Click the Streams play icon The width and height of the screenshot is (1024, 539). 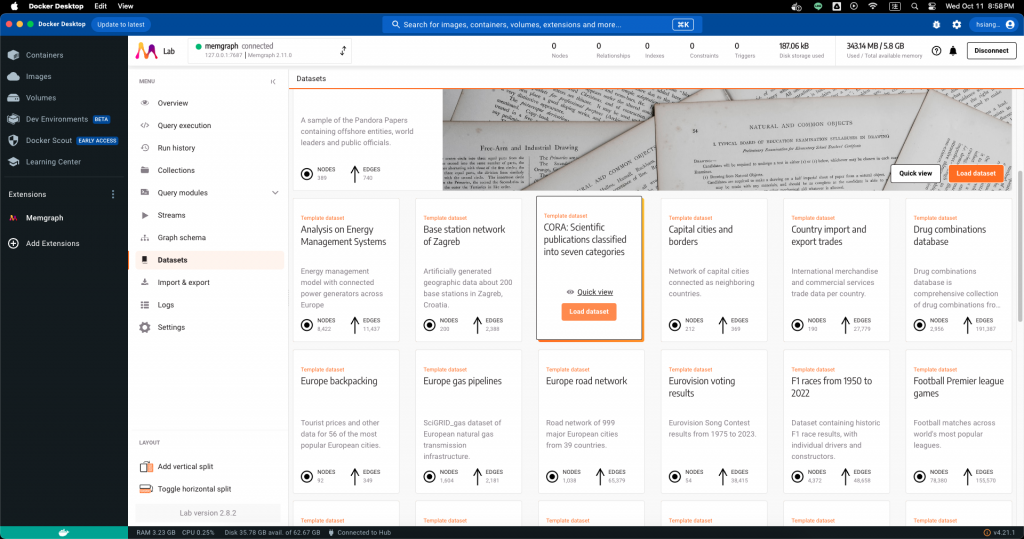[x=145, y=215]
